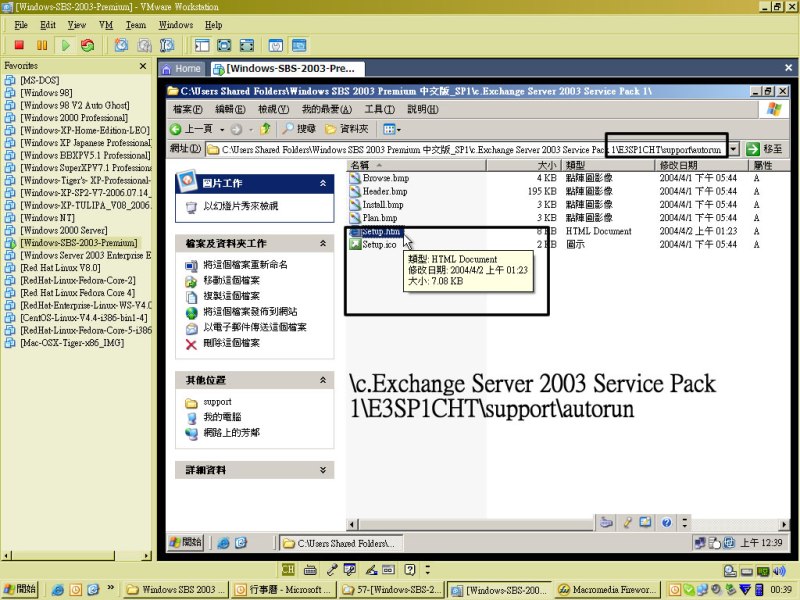Collapse the 圖片工作 panel
This screenshot has height=600, width=800.
click(x=323, y=183)
